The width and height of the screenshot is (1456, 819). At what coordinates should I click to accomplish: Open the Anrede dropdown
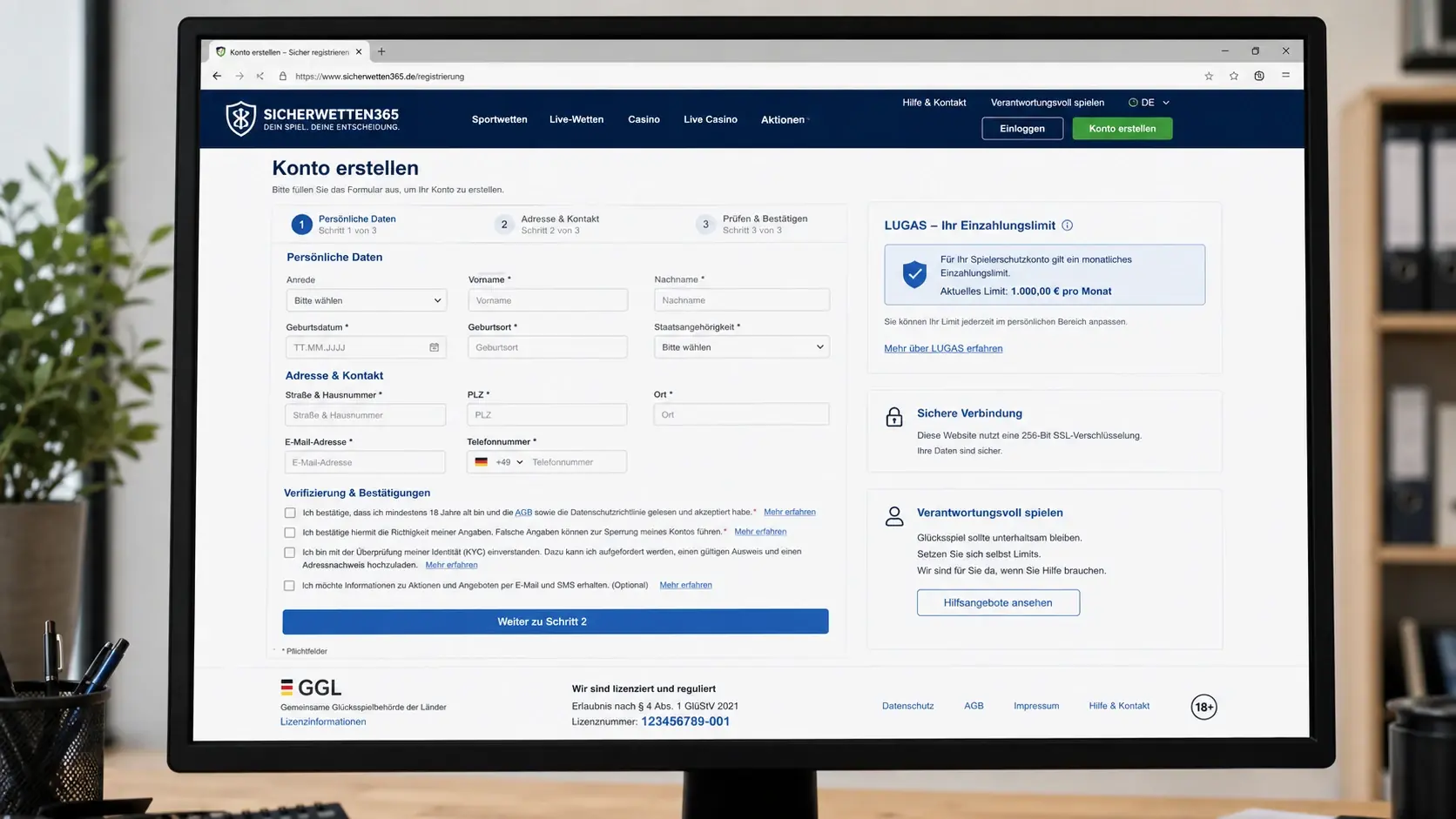pyautogui.click(x=367, y=300)
